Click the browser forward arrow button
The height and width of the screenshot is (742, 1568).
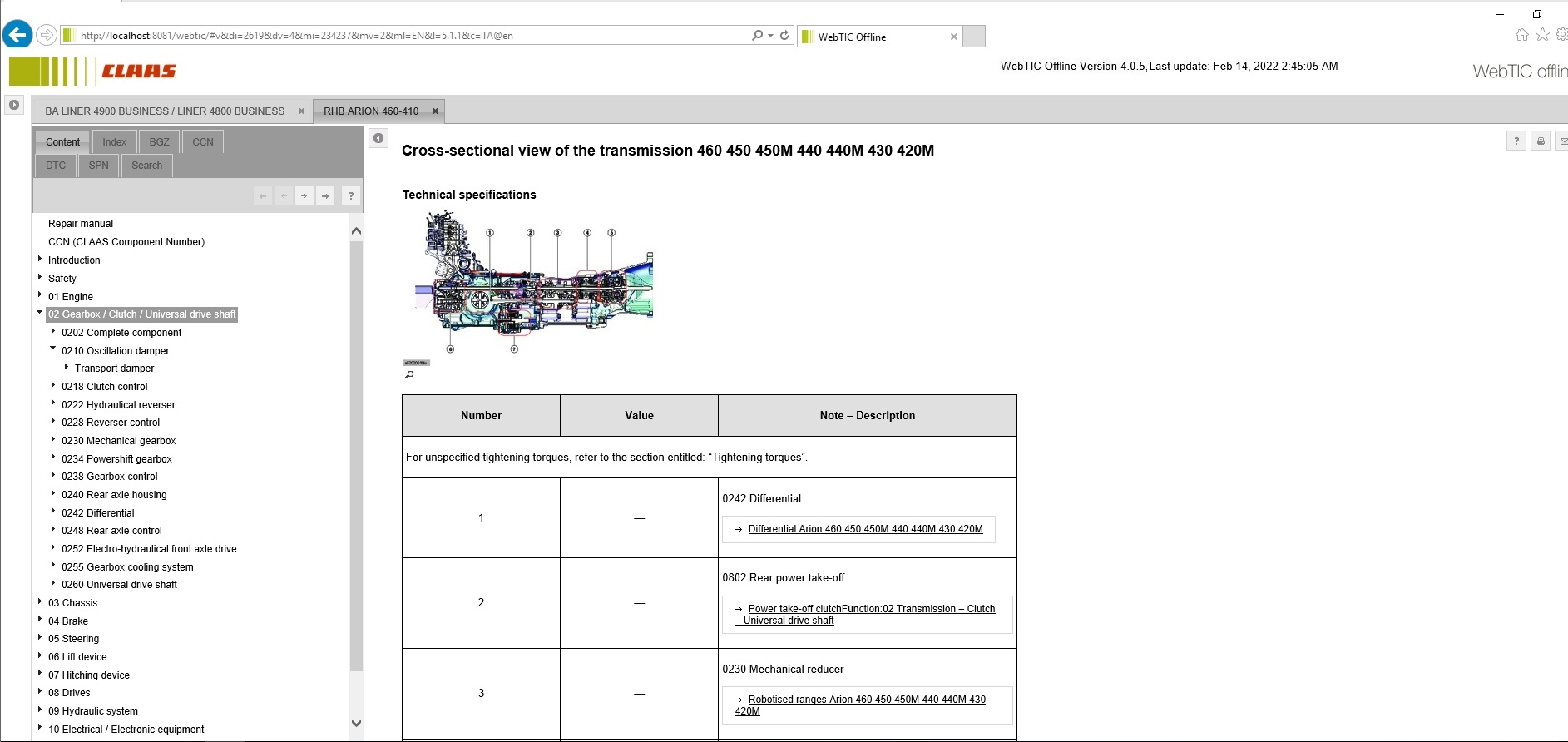click(47, 35)
